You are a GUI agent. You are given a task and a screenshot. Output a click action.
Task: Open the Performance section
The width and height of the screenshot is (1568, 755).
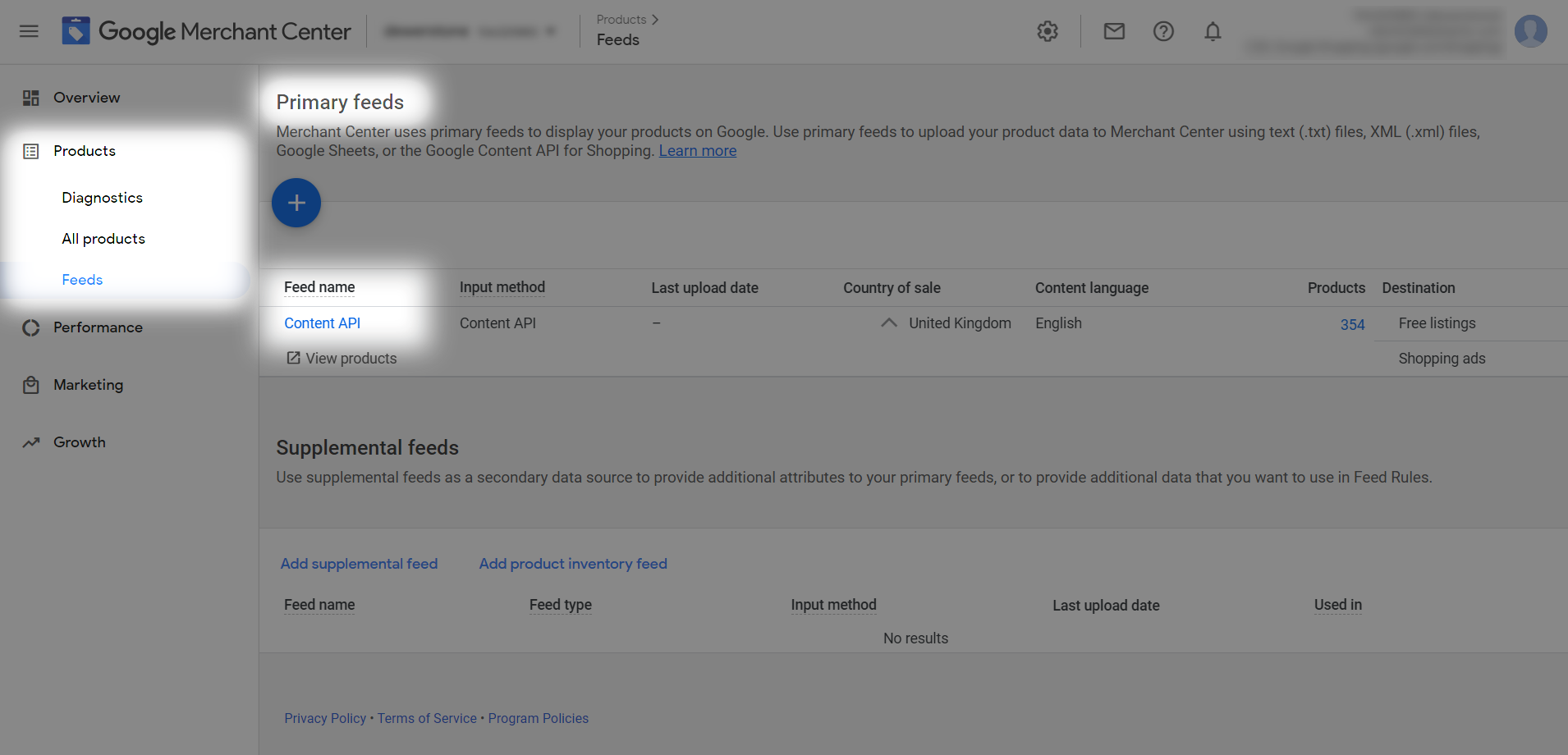[98, 327]
